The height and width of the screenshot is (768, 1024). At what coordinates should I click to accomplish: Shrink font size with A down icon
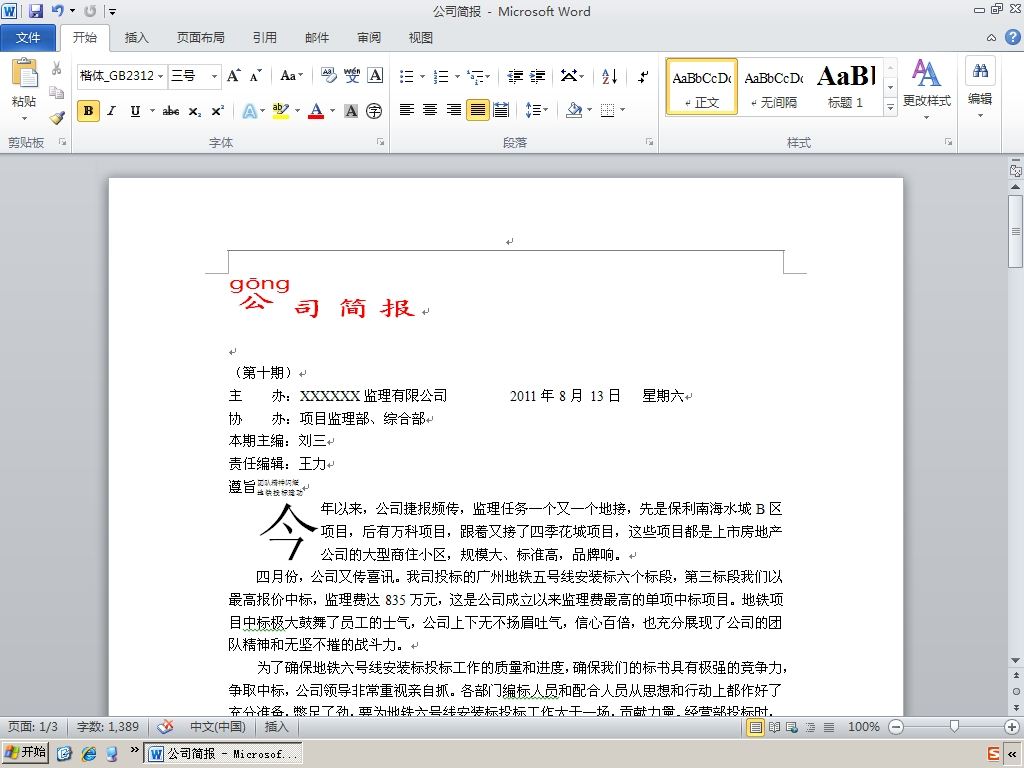[255, 76]
